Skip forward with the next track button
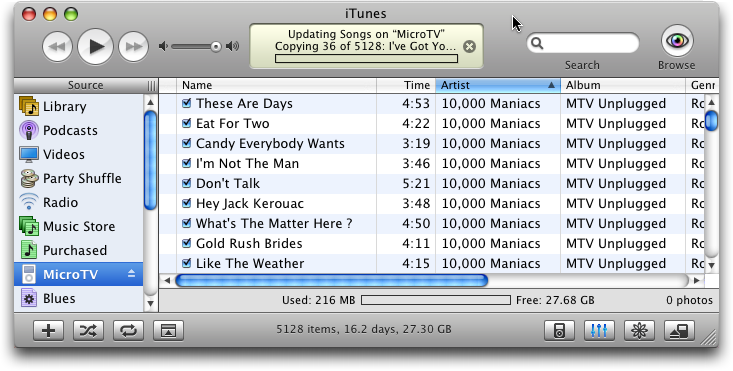The height and width of the screenshot is (371, 733). (134, 47)
